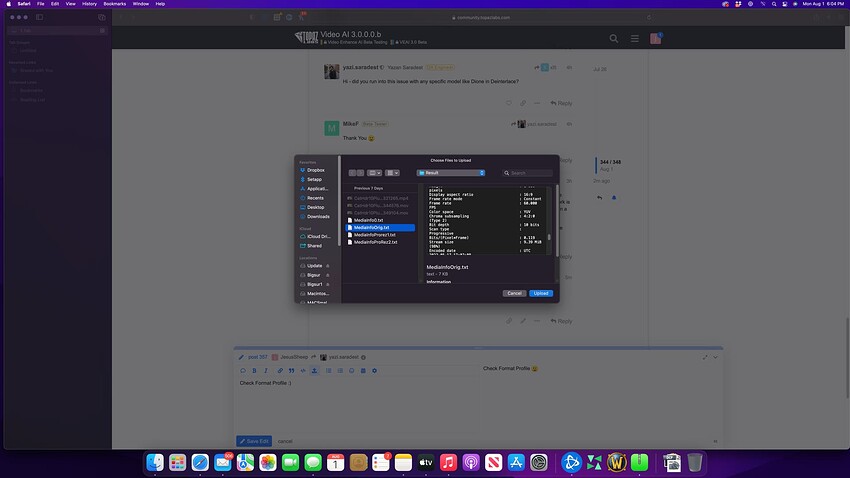Image resolution: width=850 pixels, height=478 pixels.
Task: Click Save Edit button
Action: (x=254, y=441)
